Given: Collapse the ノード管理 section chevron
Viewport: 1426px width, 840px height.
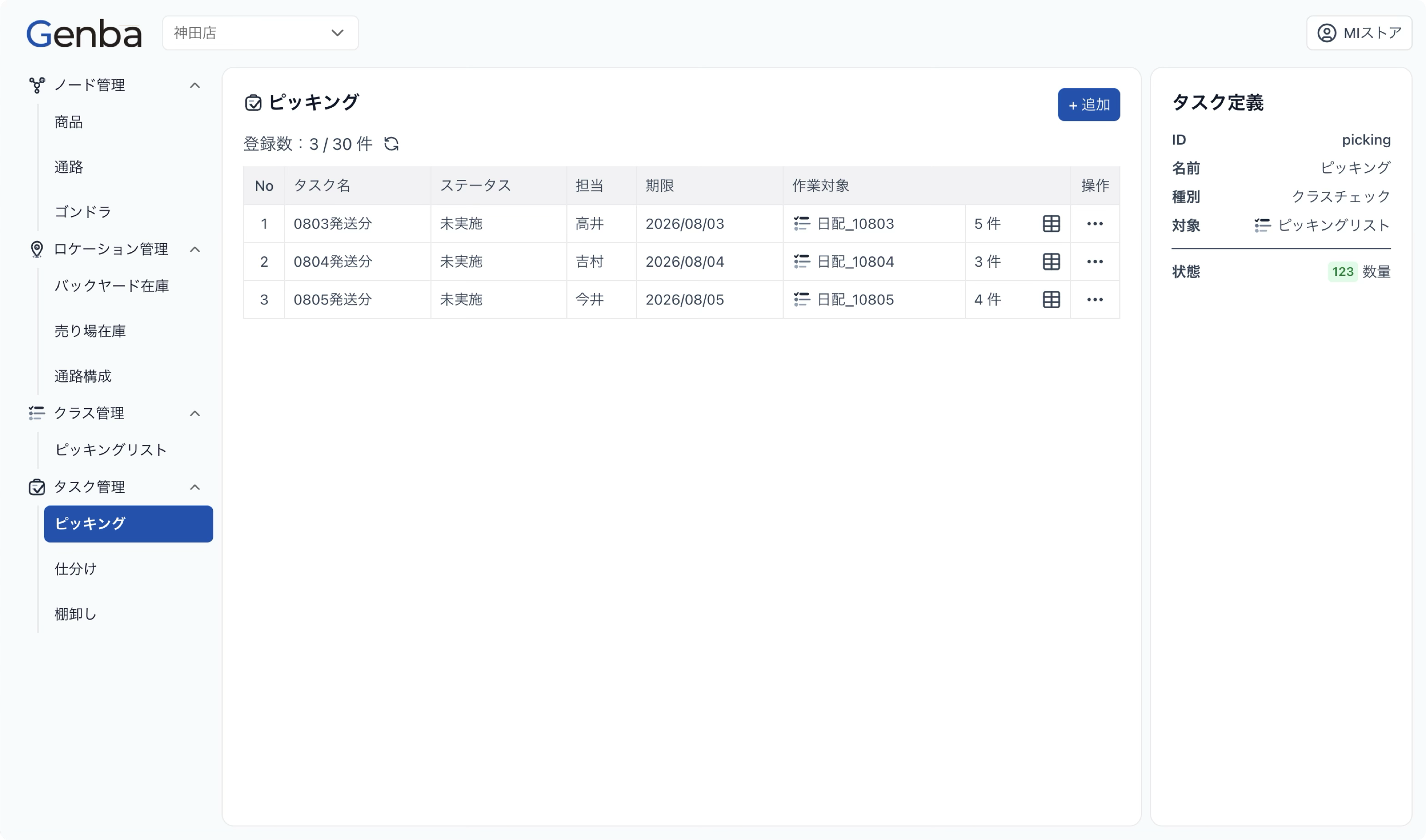Looking at the screenshot, I should [195, 85].
